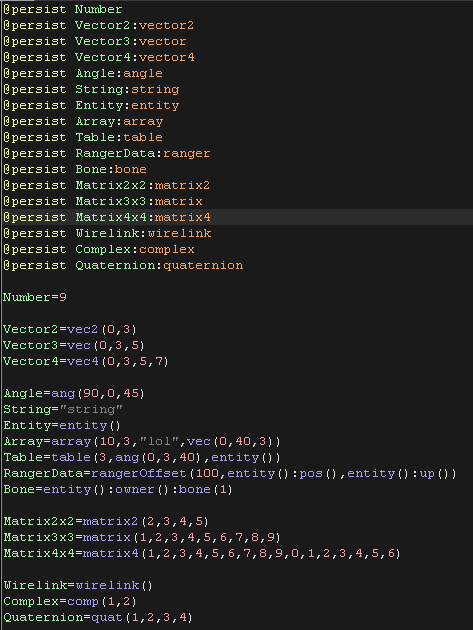Click the "string" literal in the String assignment
This screenshot has width=473, height=630.
(91, 409)
